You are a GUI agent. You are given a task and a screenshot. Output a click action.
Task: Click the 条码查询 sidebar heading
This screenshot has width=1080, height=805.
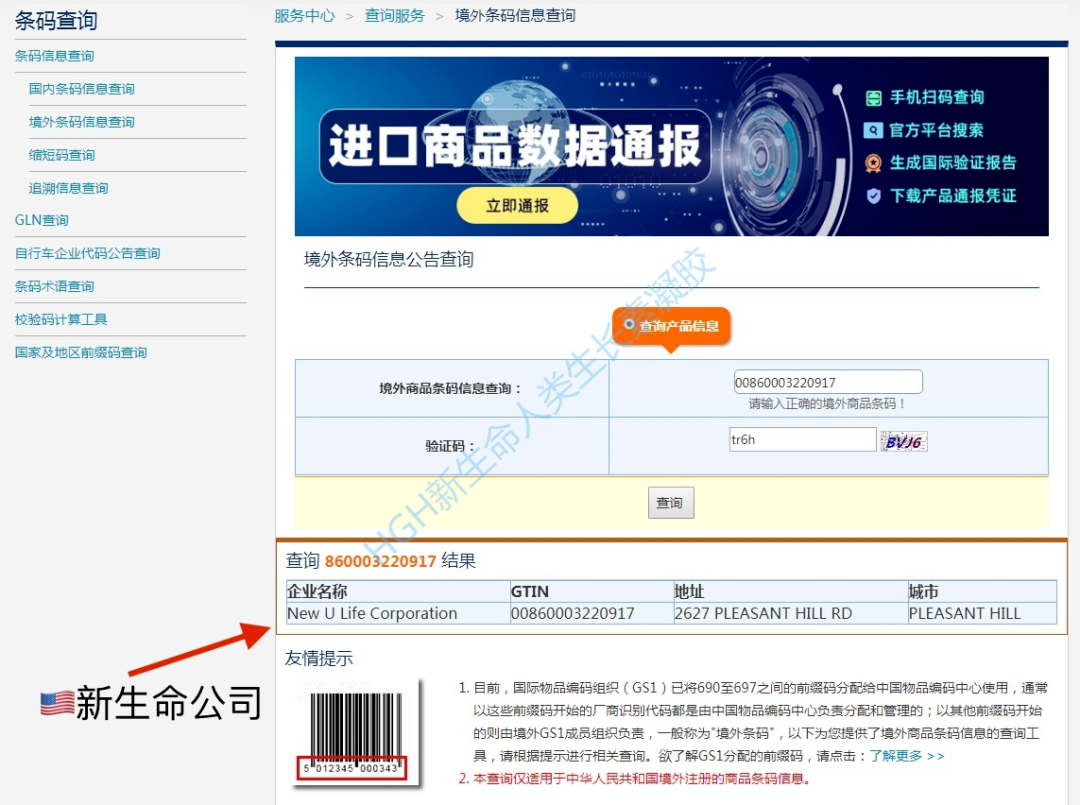click(56, 20)
